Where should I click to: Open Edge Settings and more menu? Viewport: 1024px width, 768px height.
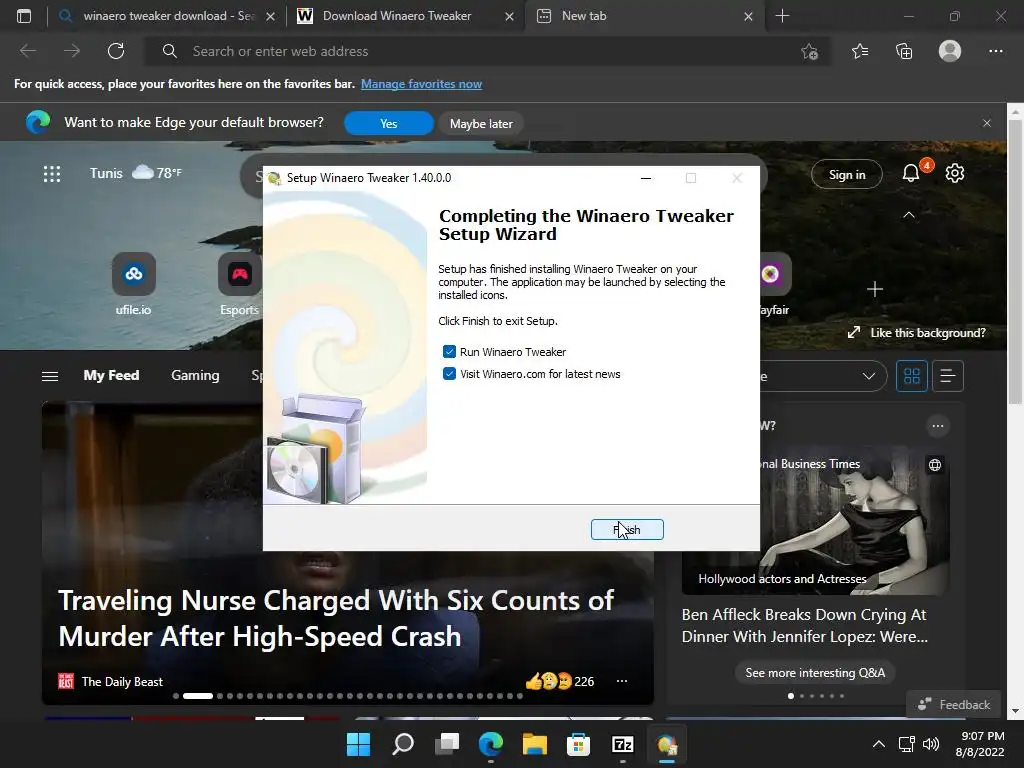tap(996, 51)
